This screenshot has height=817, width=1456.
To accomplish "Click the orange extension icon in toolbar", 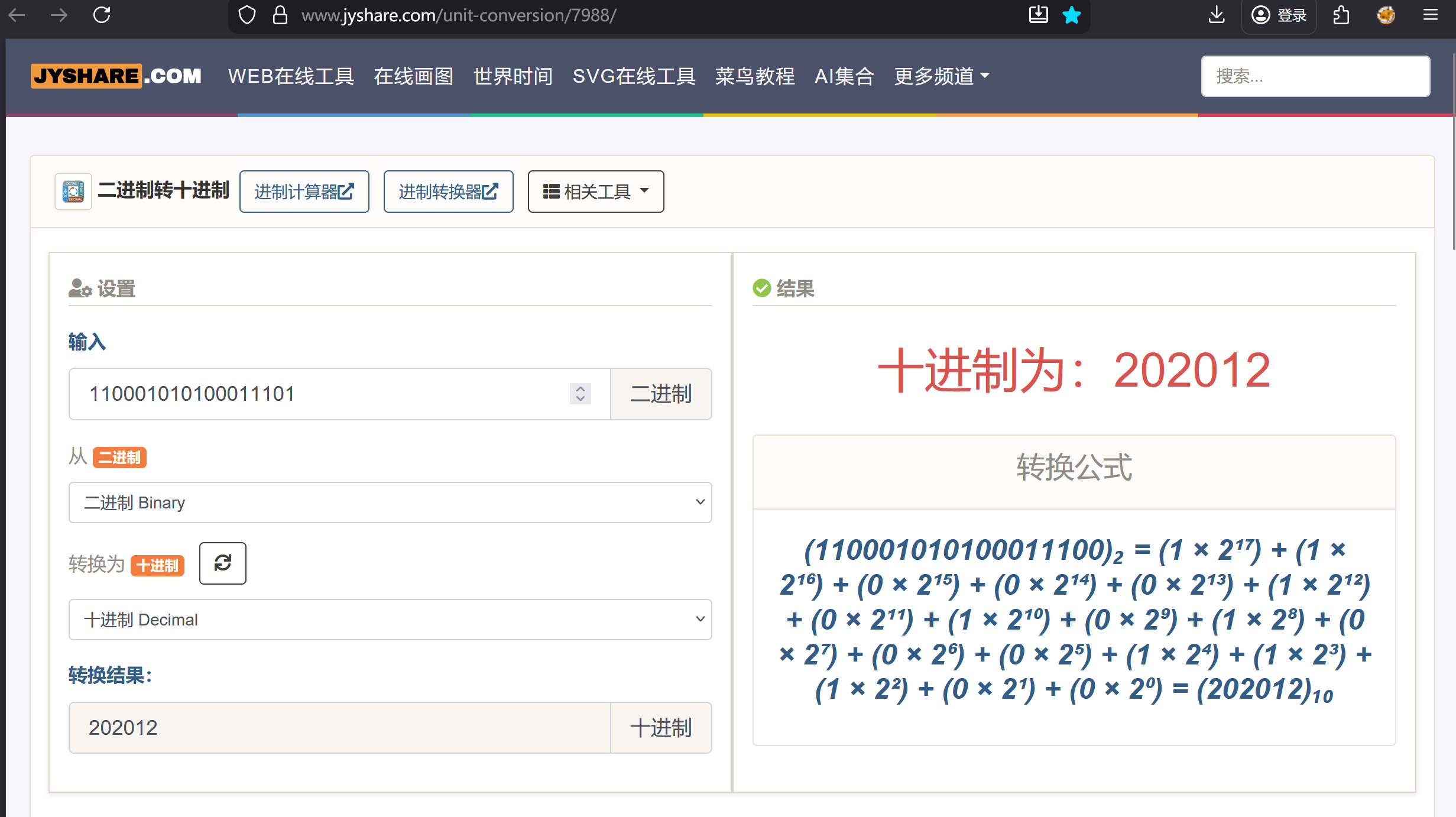I will pyautogui.click(x=1386, y=15).
